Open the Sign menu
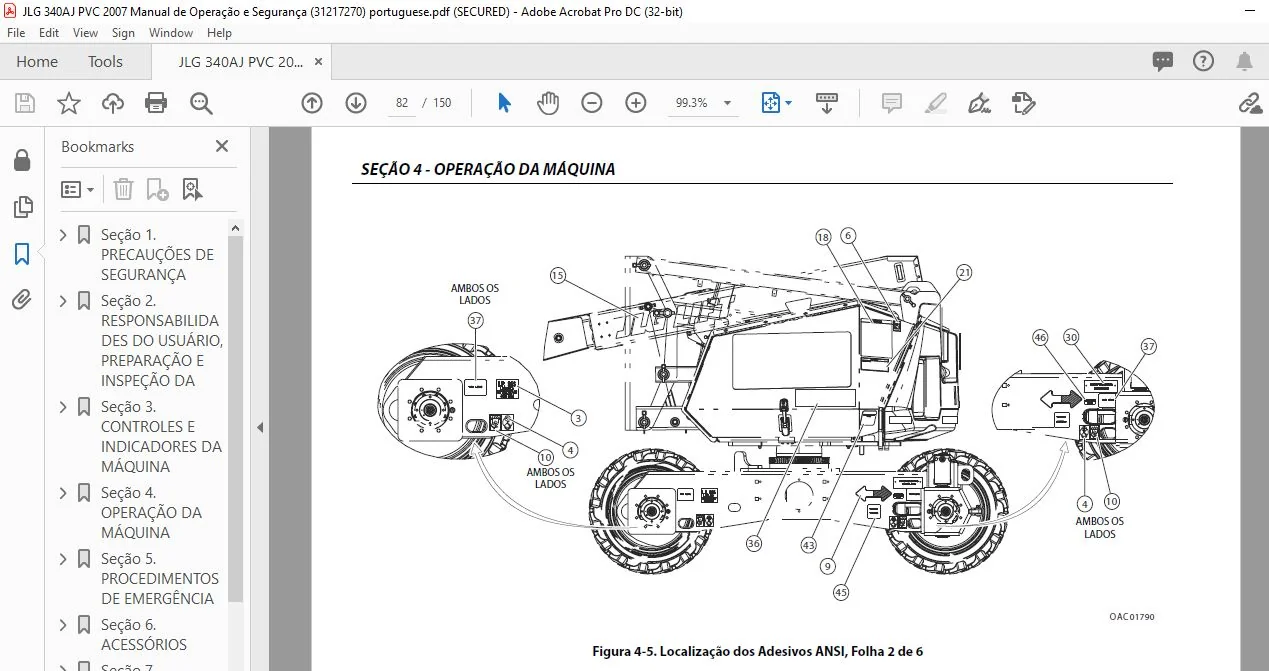Image resolution: width=1269 pixels, height=671 pixels. pos(123,33)
